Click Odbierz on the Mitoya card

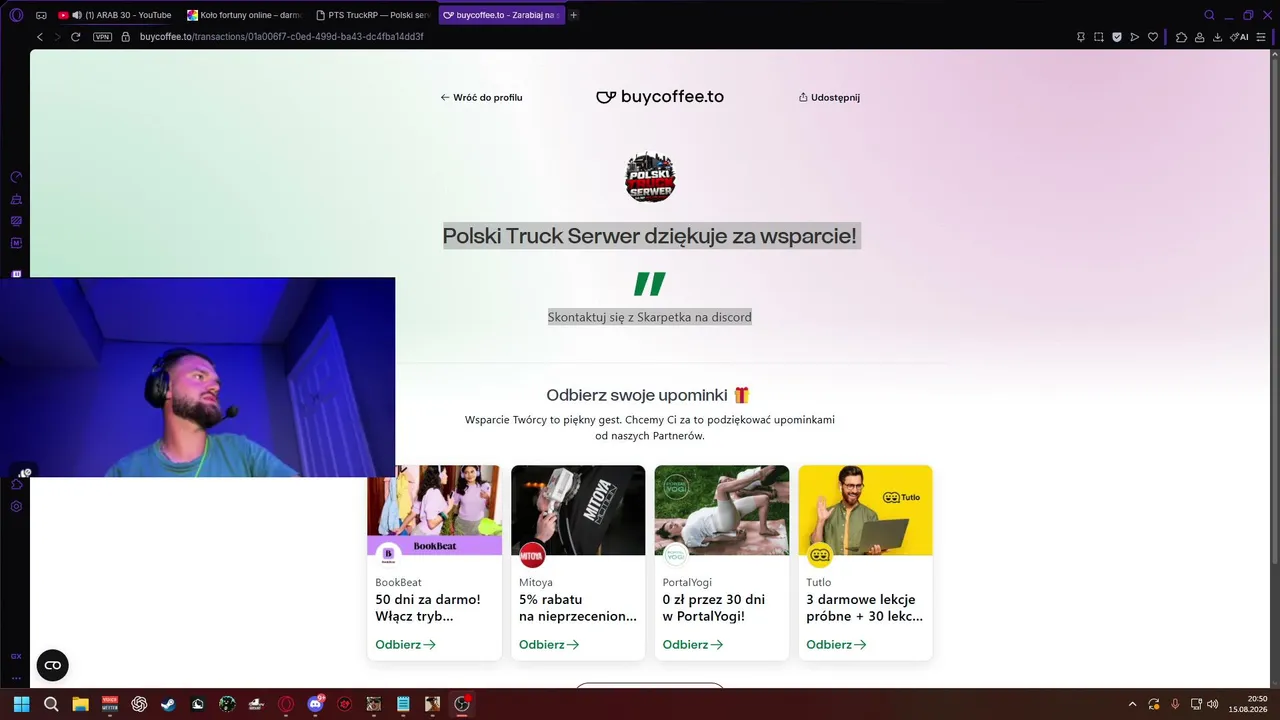click(549, 645)
